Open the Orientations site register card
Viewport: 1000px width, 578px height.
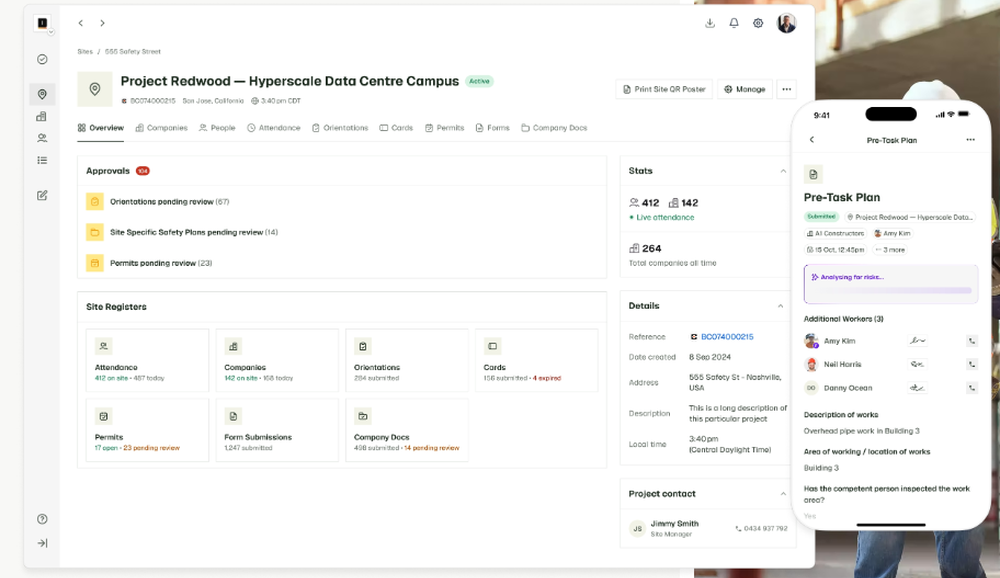point(407,360)
